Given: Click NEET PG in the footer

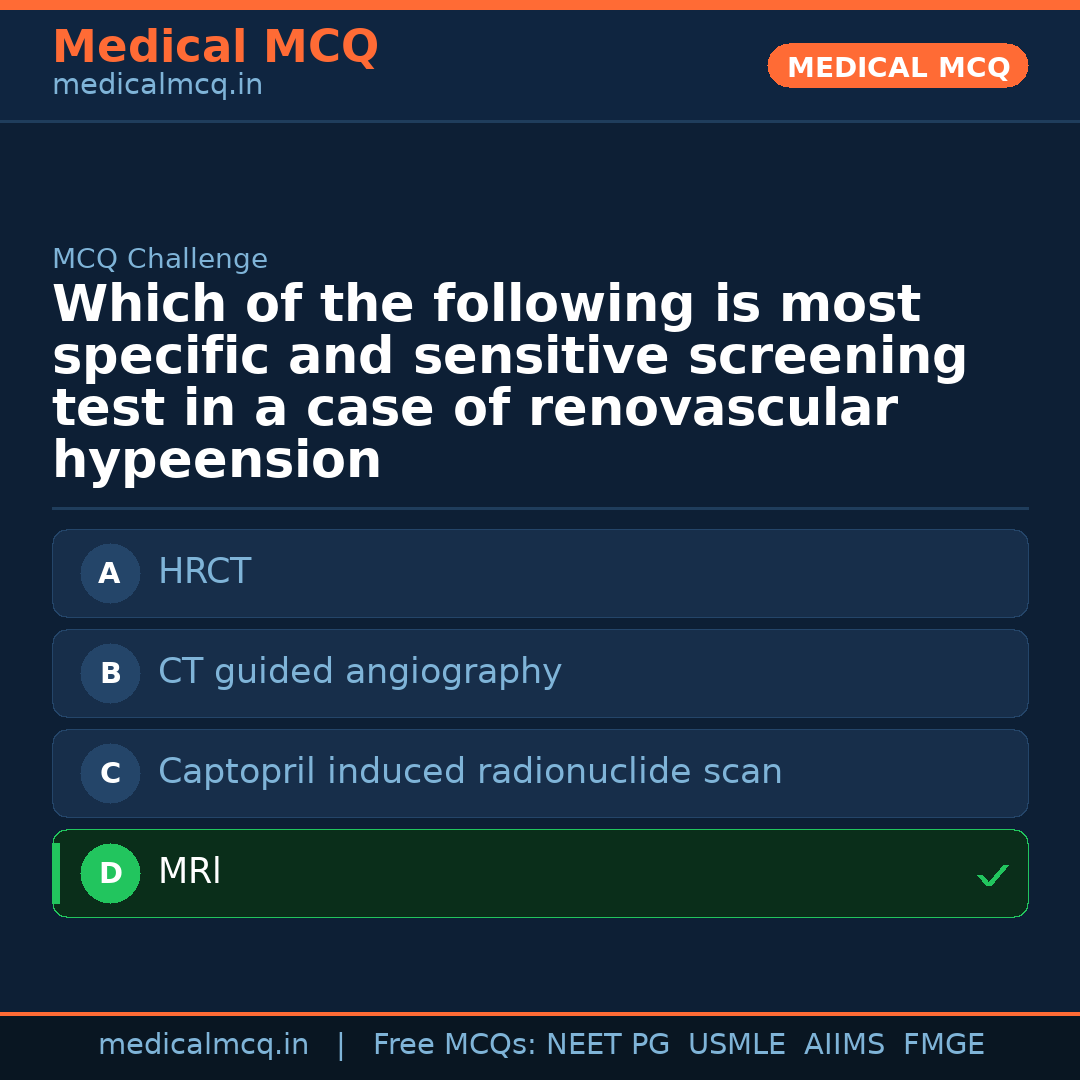Looking at the screenshot, I should (607, 1044).
